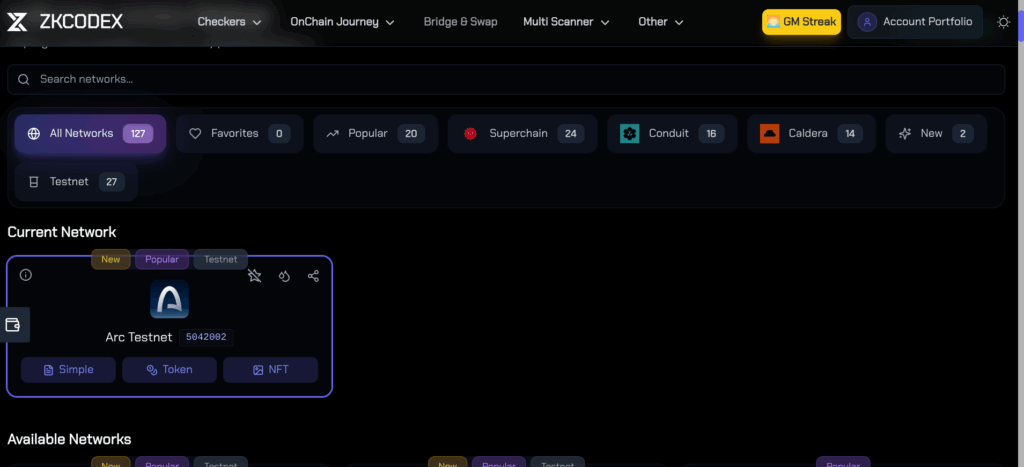Click the Testnet tag on Arc Testnet
Image resolution: width=1024 pixels, height=467 pixels.
tap(221, 259)
